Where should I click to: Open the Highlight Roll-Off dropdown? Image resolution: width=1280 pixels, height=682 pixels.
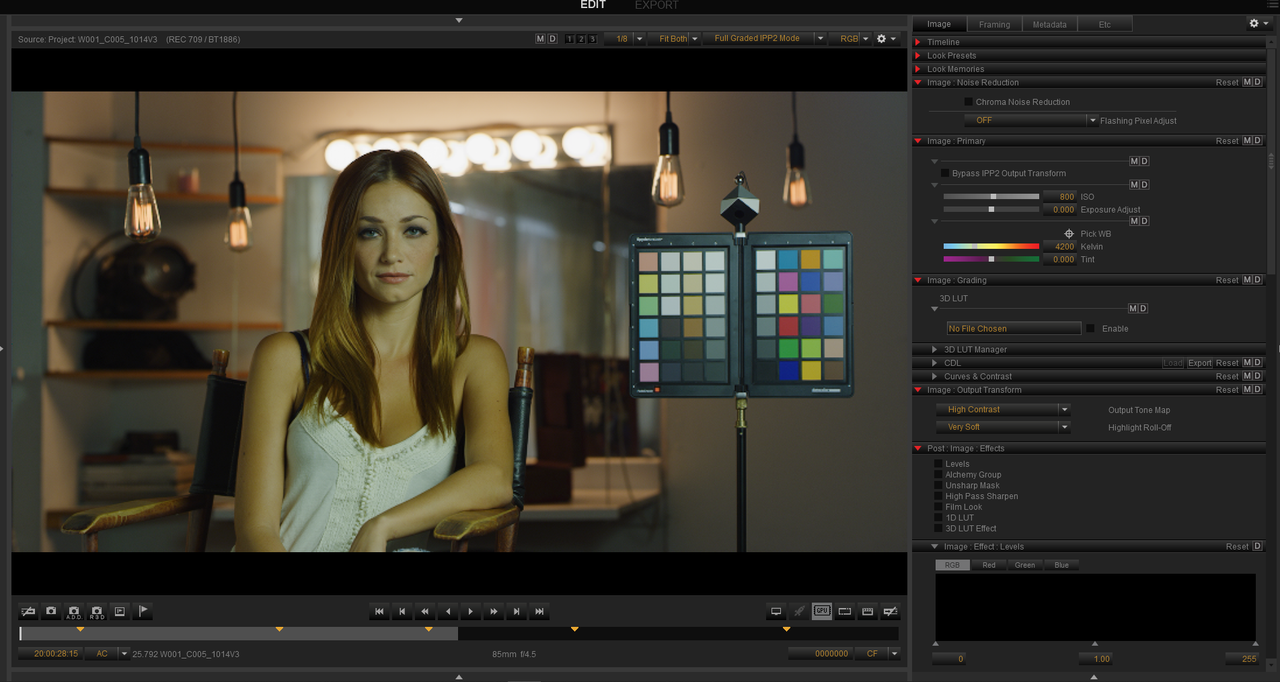[x=1003, y=427]
